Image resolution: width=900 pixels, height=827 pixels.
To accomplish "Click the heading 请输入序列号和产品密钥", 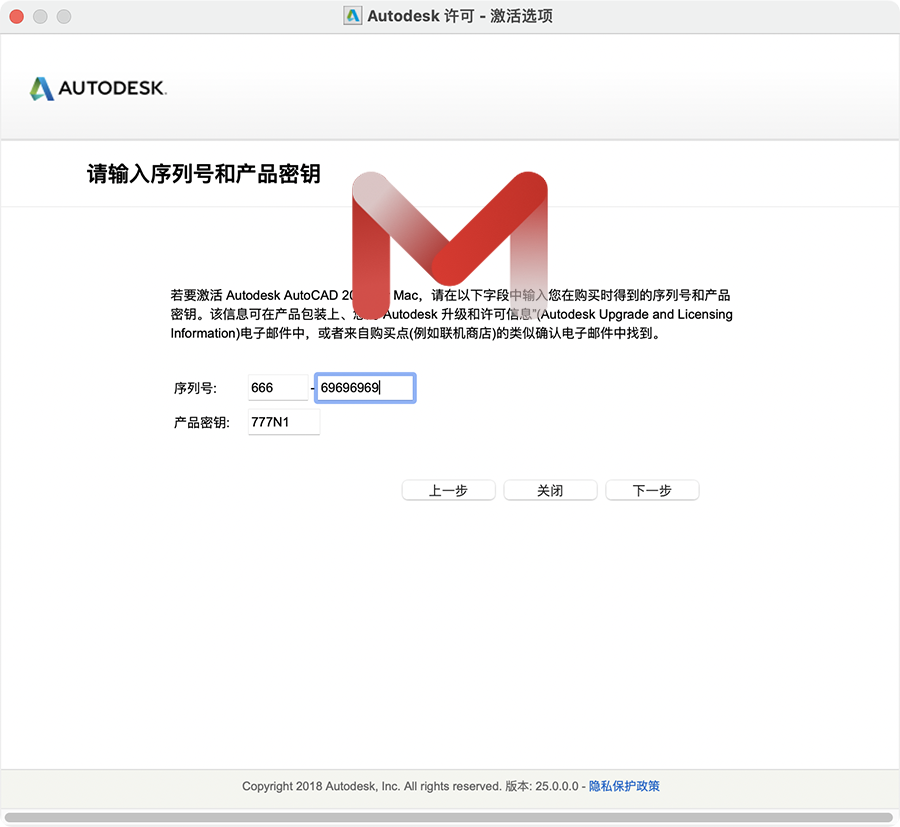I will 204,174.
